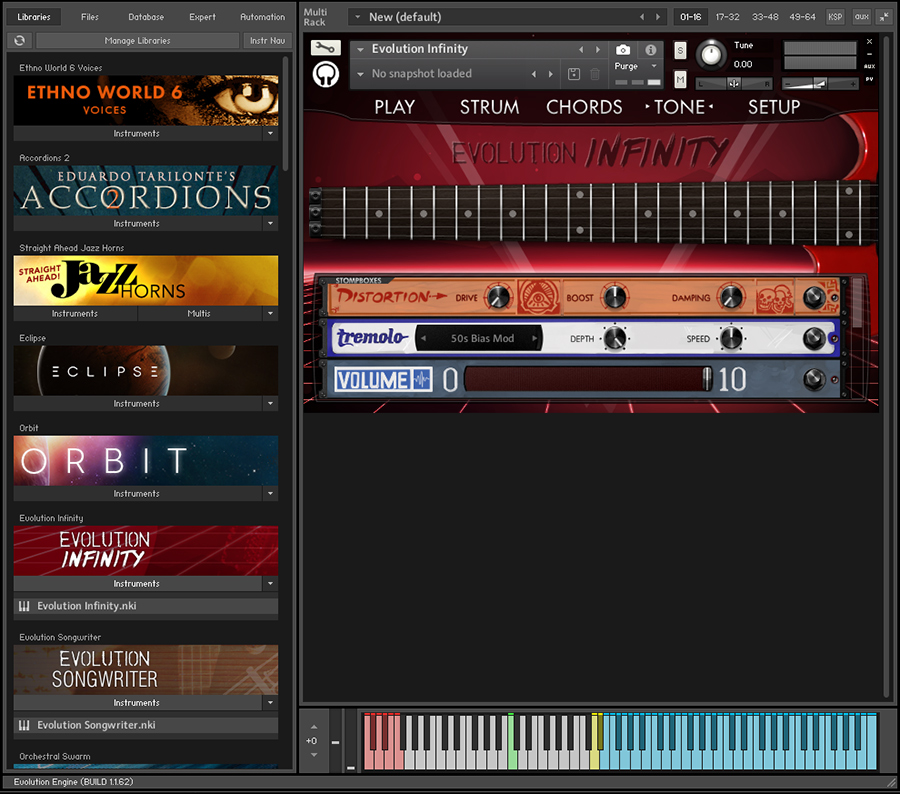This screenshot has width=900, height=794.
Task: Click the wrench edit-instrument icon
Action: (325, 48)
